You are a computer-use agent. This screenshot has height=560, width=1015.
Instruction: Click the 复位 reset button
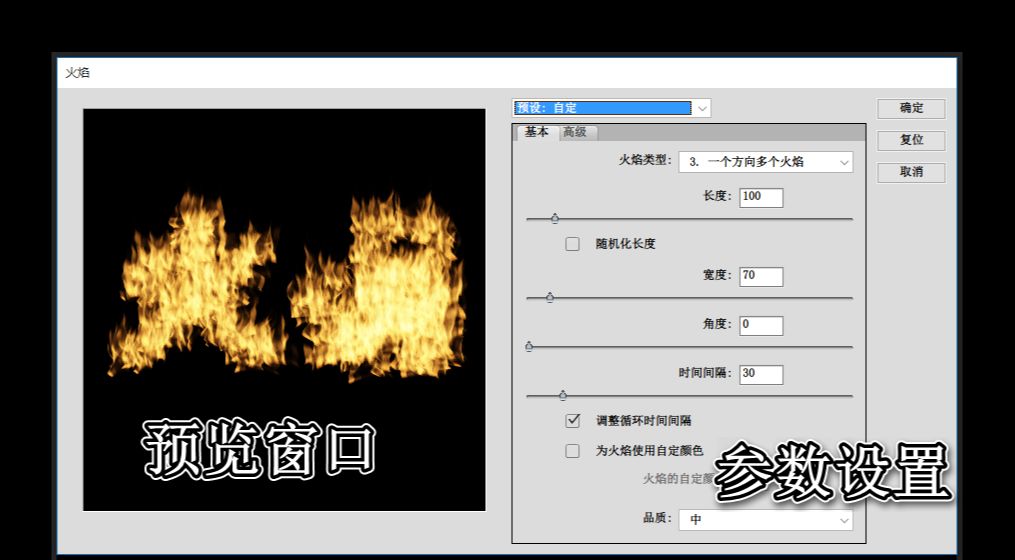click(911, 140)
